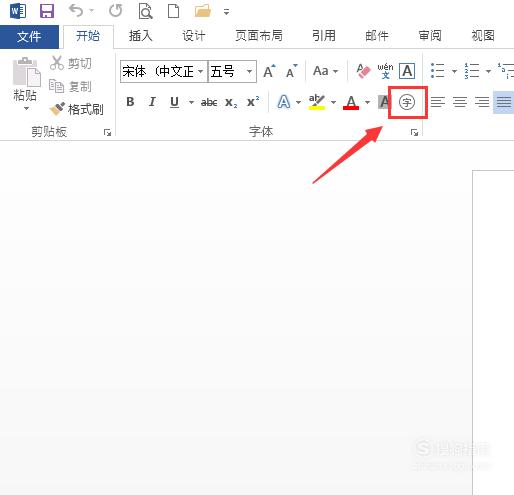Decrease font size with shrink font icon
Viewport: 514px width, 495px height.
click(x=291, y=71)
